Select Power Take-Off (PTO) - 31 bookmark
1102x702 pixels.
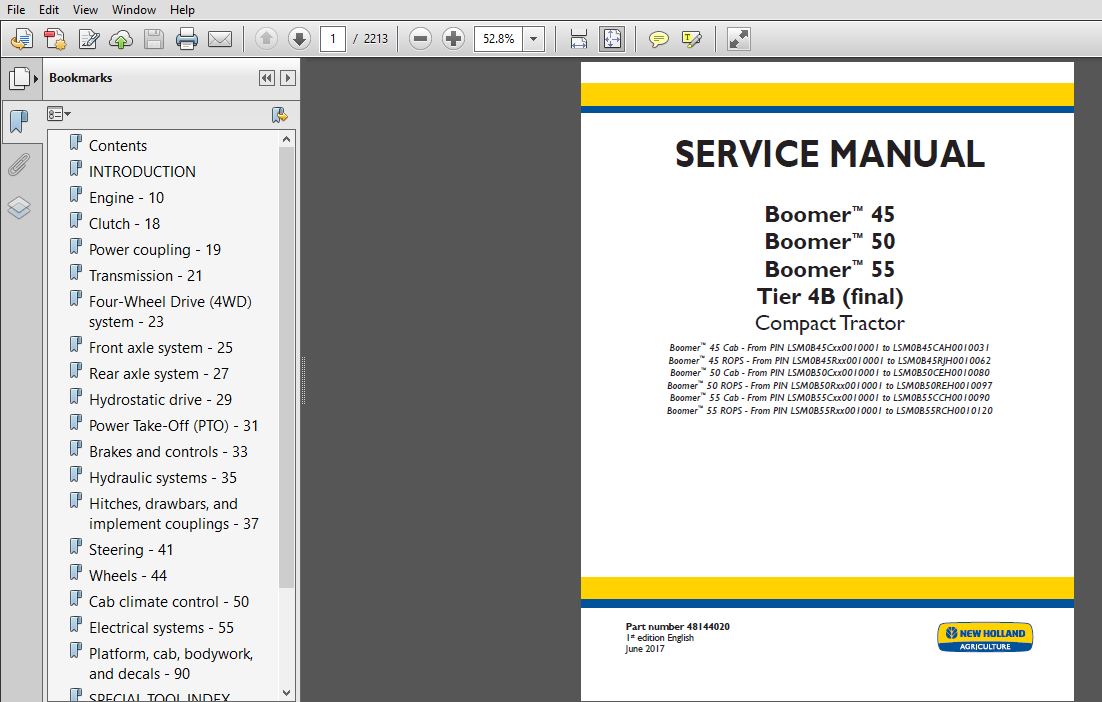[174, 426]
